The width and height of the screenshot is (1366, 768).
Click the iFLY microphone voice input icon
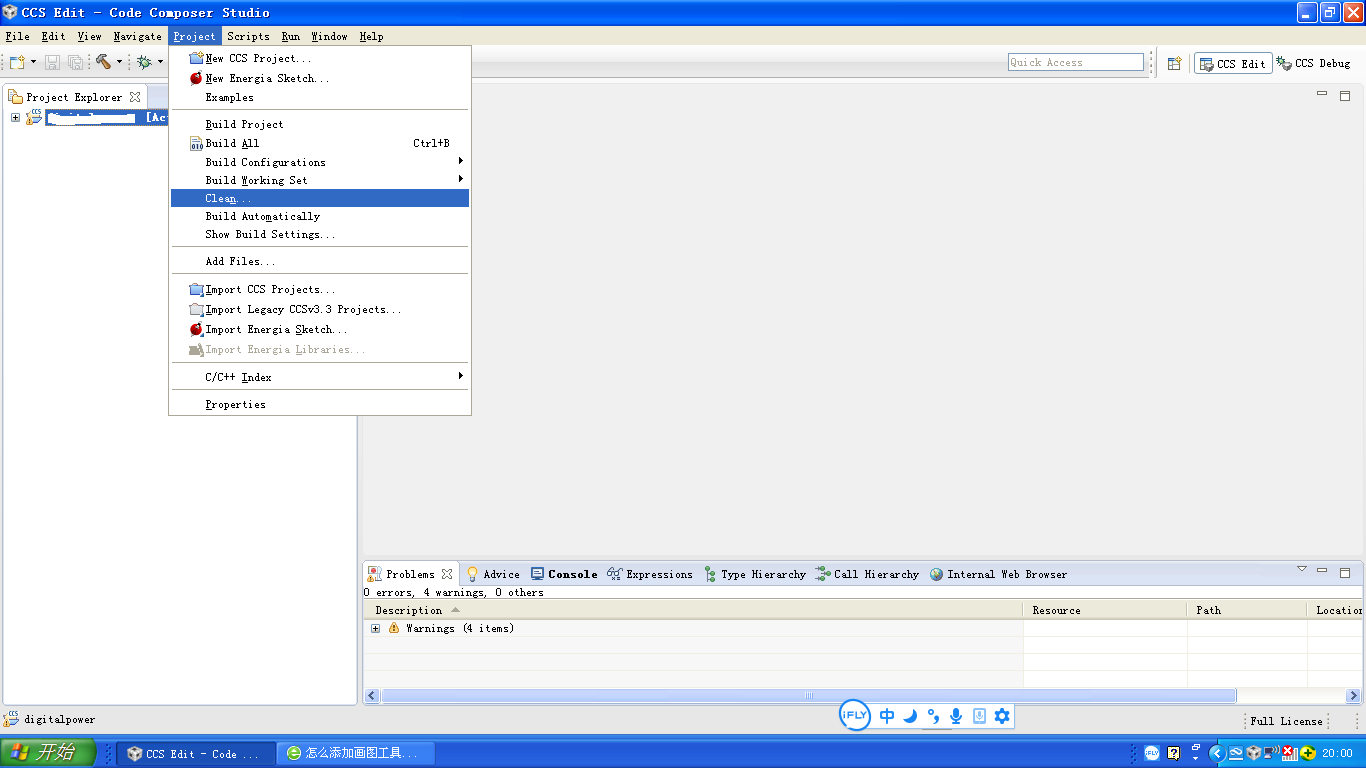pos(956,716)
